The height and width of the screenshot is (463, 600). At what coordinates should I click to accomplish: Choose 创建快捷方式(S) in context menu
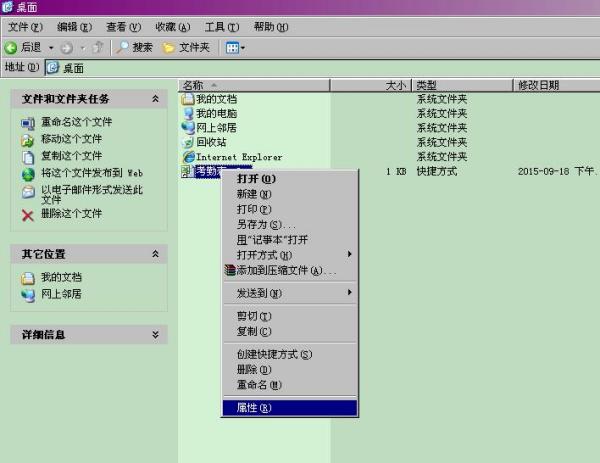click(290, 354)
